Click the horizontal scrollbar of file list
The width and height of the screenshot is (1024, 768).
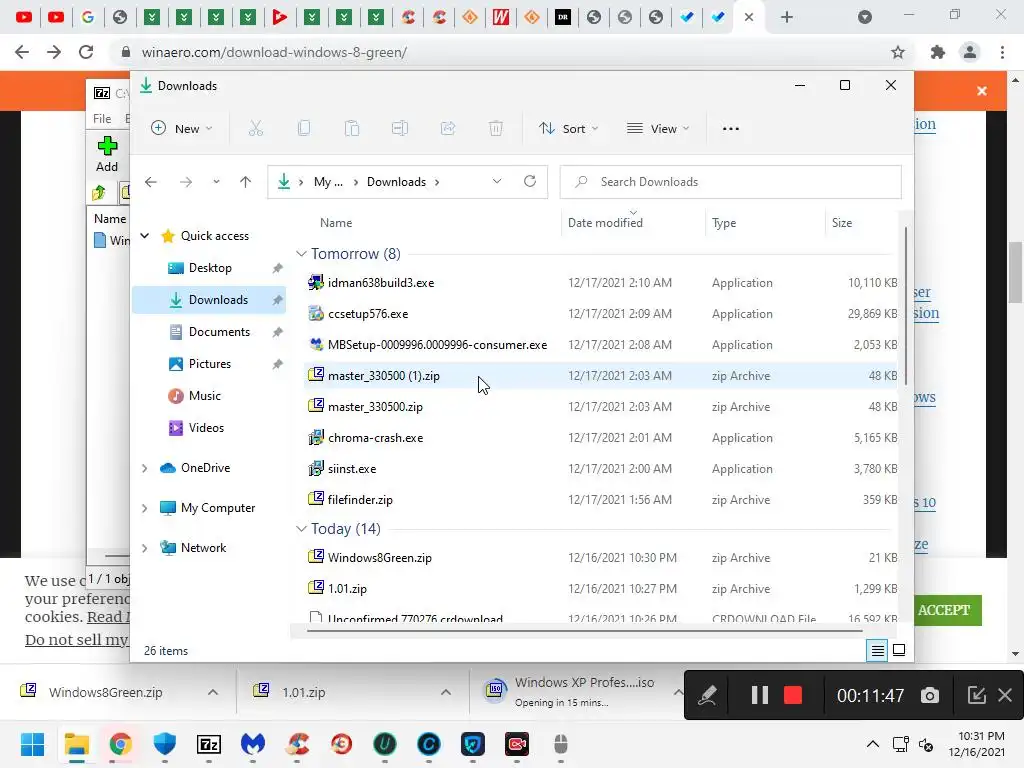pyautogui.click(x=584, y=631)
